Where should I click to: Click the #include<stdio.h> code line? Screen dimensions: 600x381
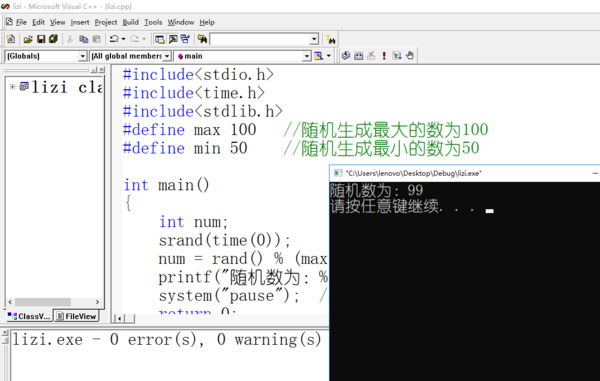[198, 75]
